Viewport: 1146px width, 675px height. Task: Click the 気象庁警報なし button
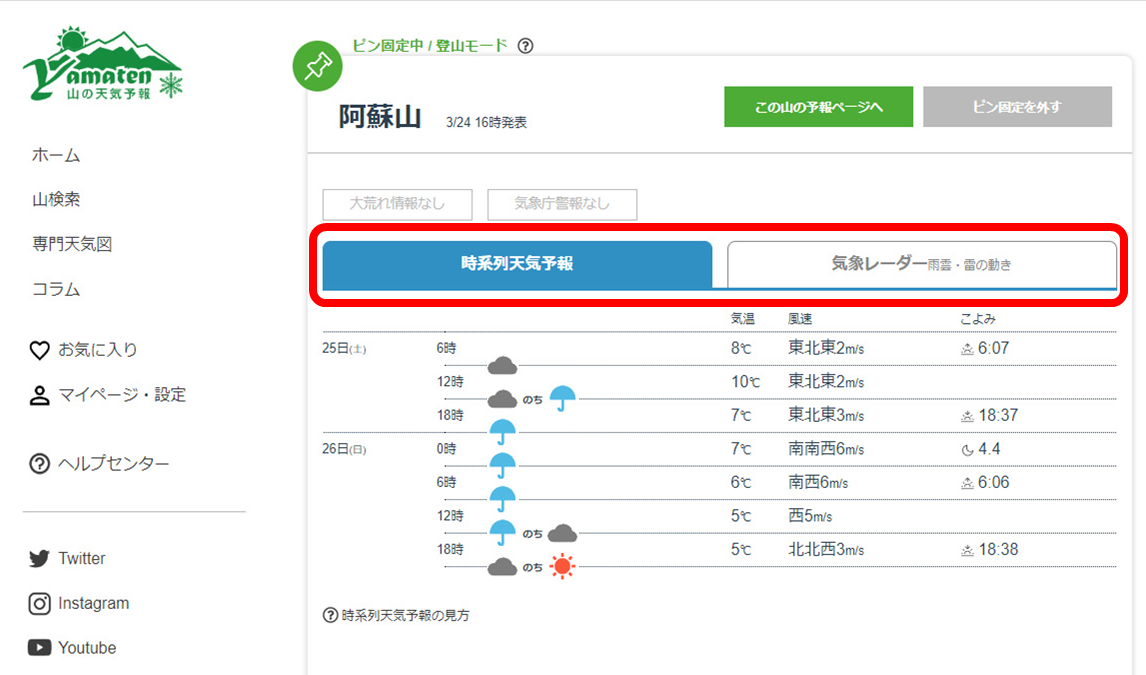[562, 204]
